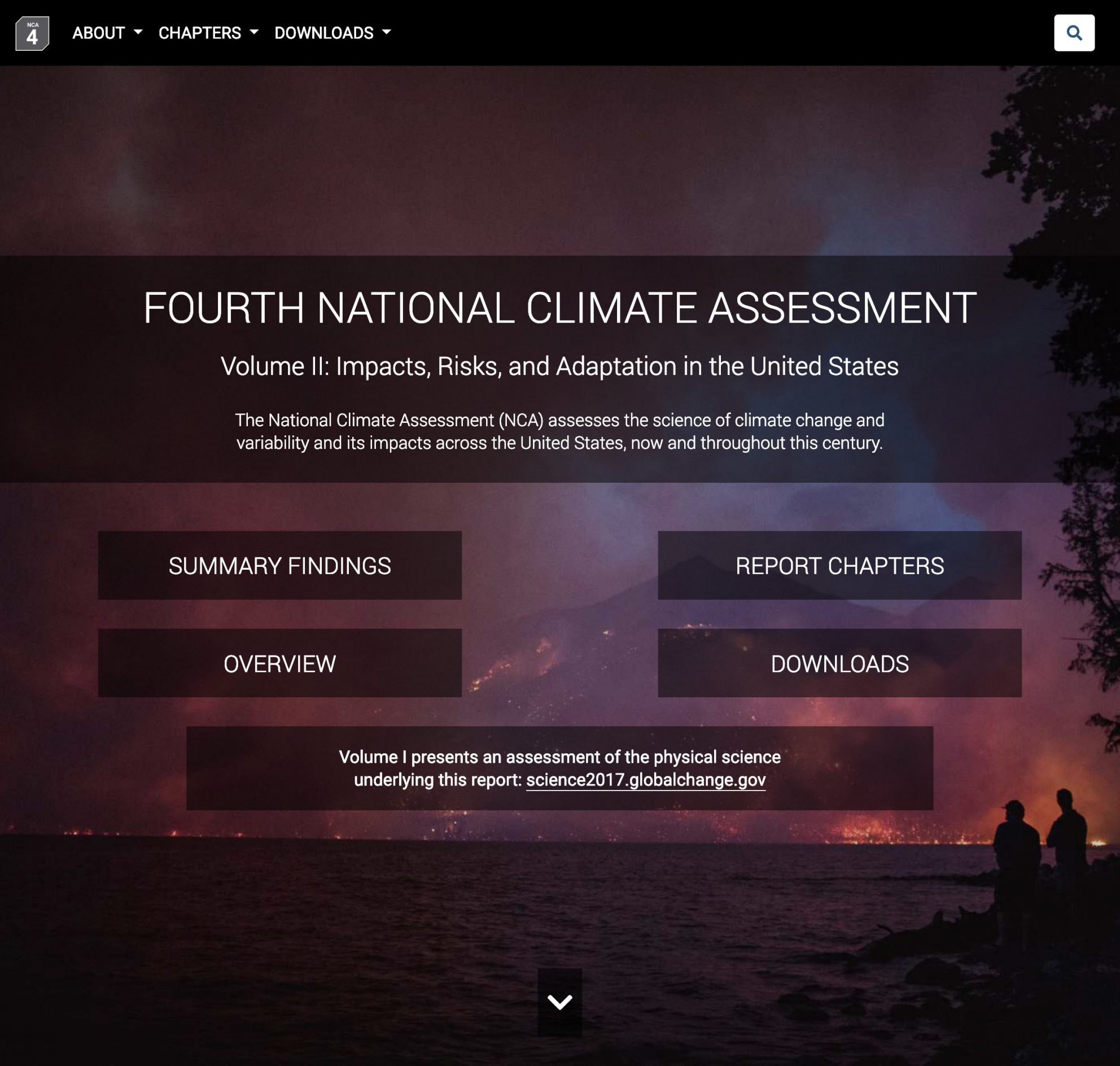Click the scroll-down chevron icon
This screenshot has height=1066, width=1120.
coord(559,1002)
